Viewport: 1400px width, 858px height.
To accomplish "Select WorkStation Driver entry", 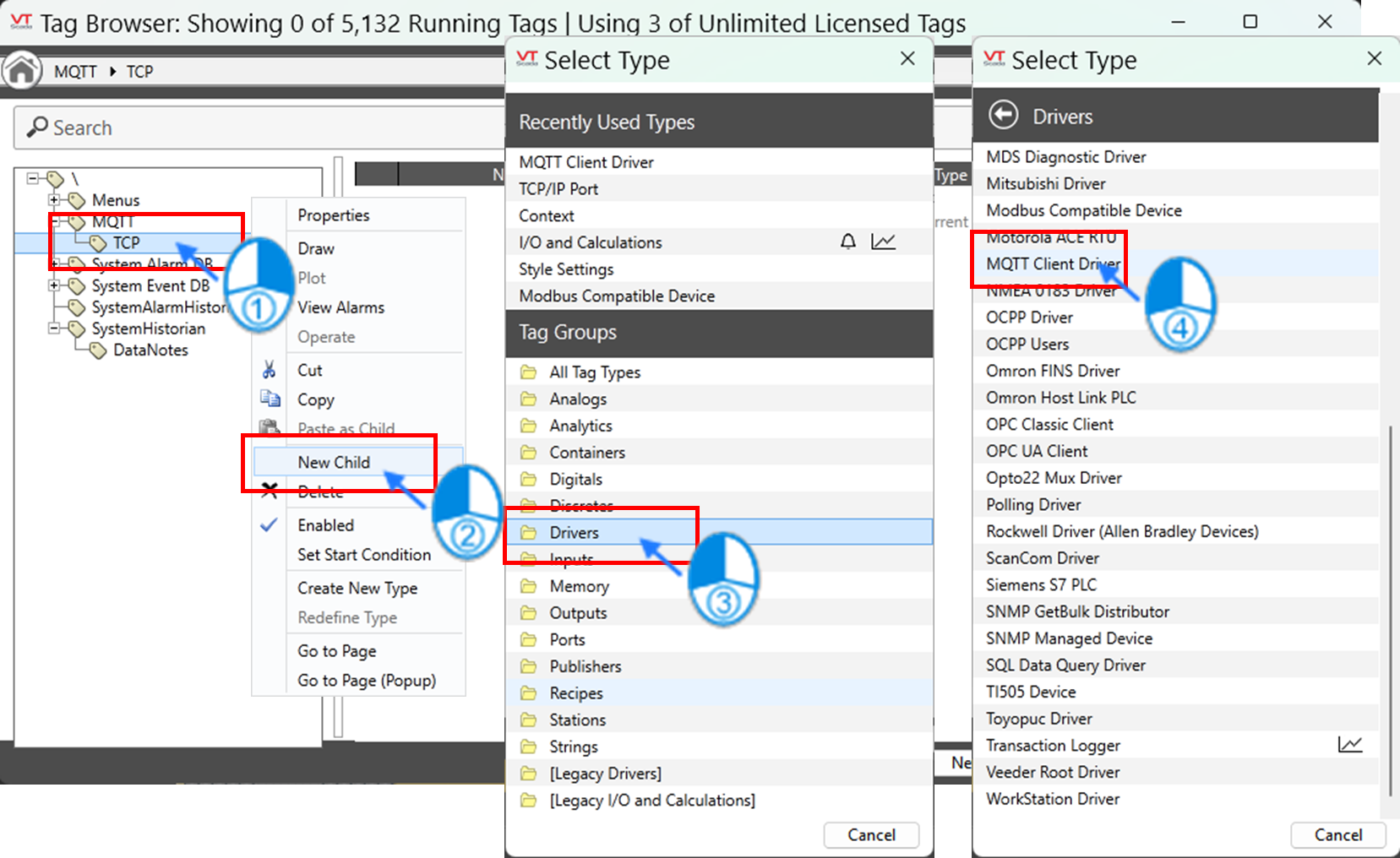I will 1175,799.
